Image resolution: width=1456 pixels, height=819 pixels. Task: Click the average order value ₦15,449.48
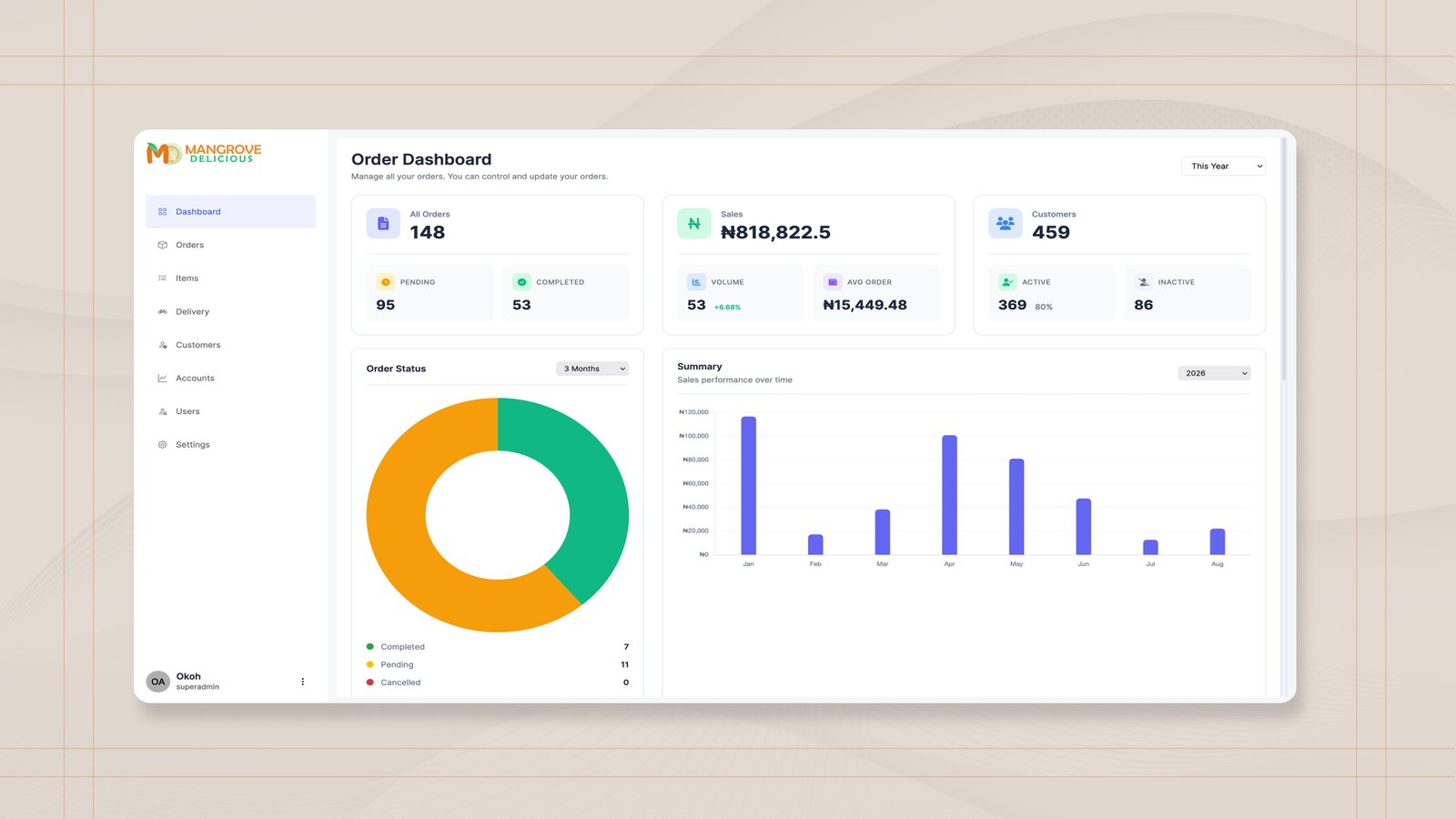point(865,305)
